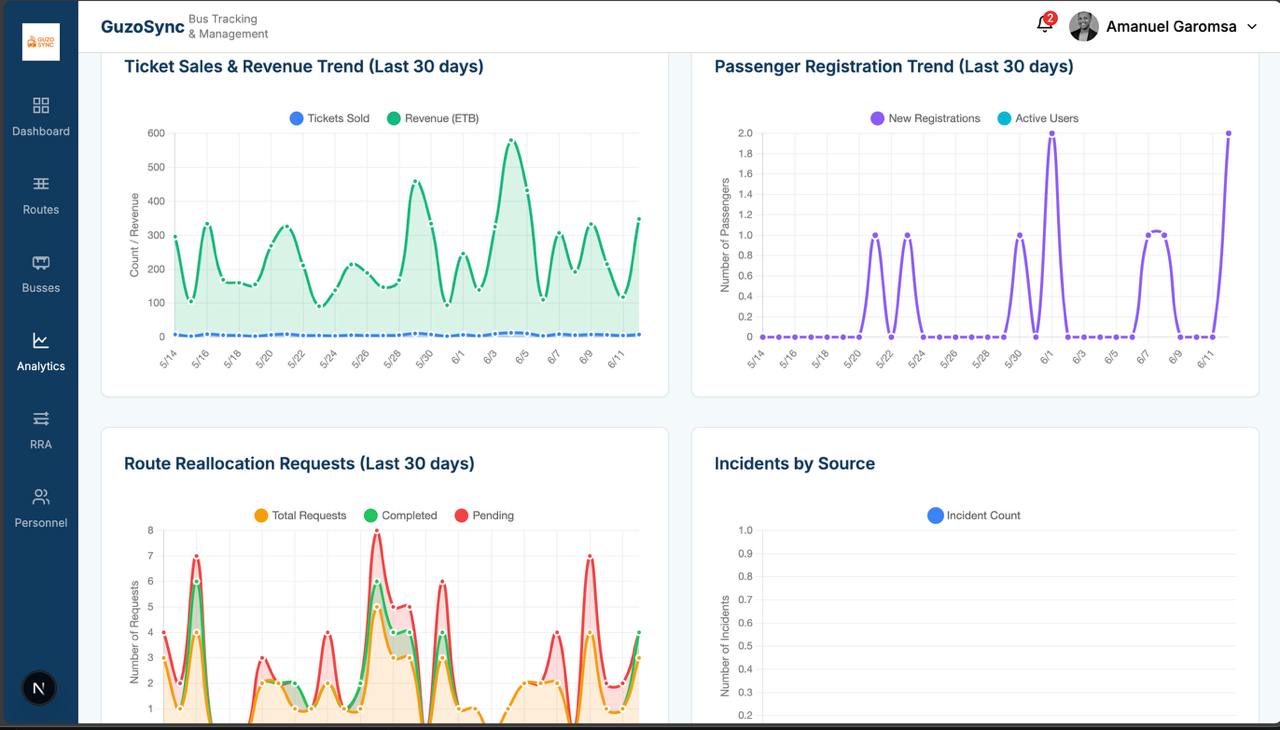Click the Routes sidebar icon
Viewport: 1280px width, 730px height.
point(41,184)
